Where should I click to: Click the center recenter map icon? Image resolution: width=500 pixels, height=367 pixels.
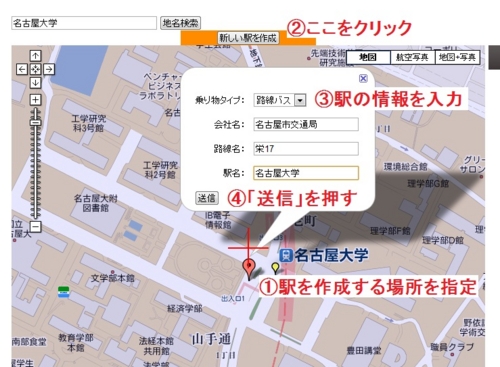click(35, 69)
